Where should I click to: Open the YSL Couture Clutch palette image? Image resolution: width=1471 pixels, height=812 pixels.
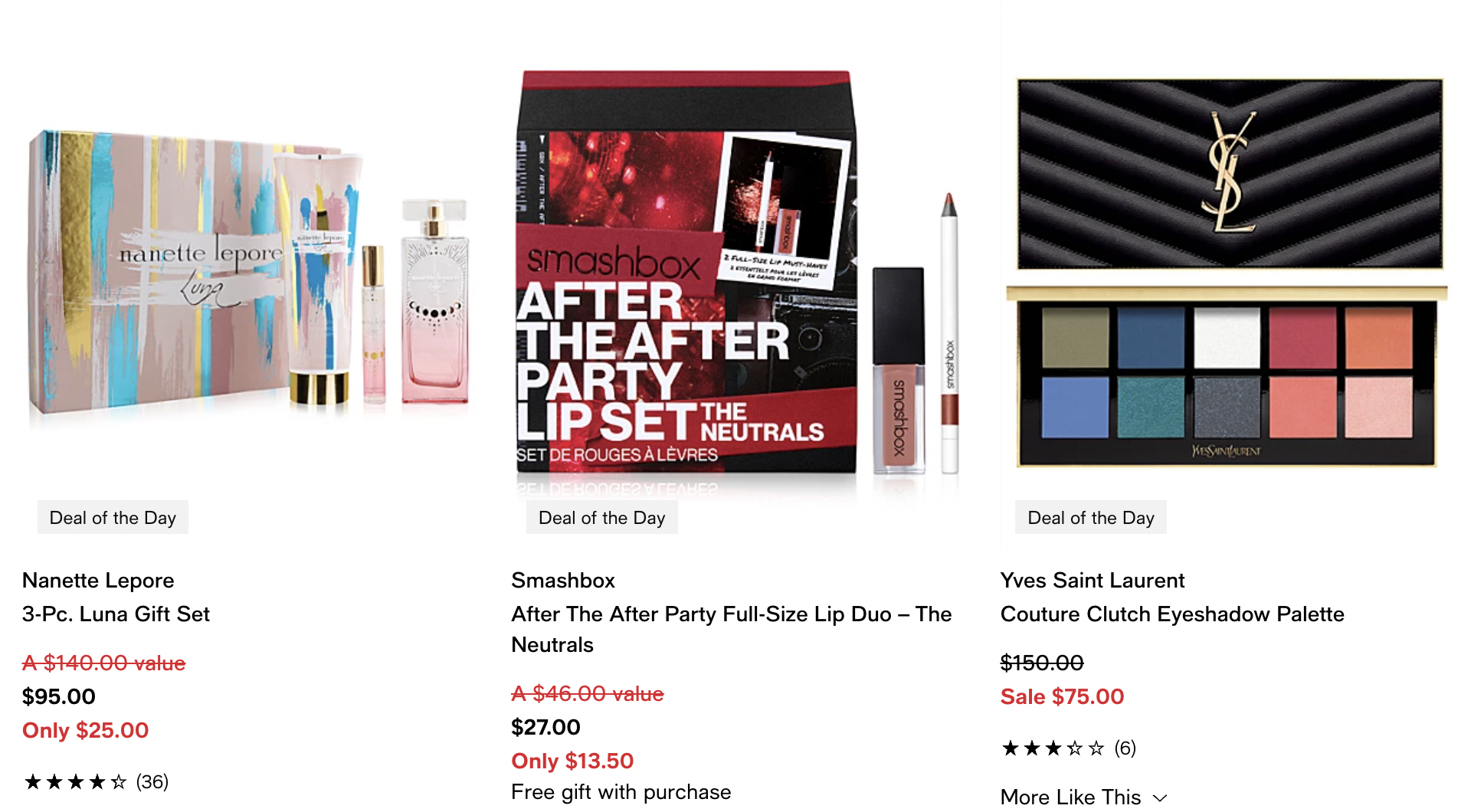(1227, 273)
